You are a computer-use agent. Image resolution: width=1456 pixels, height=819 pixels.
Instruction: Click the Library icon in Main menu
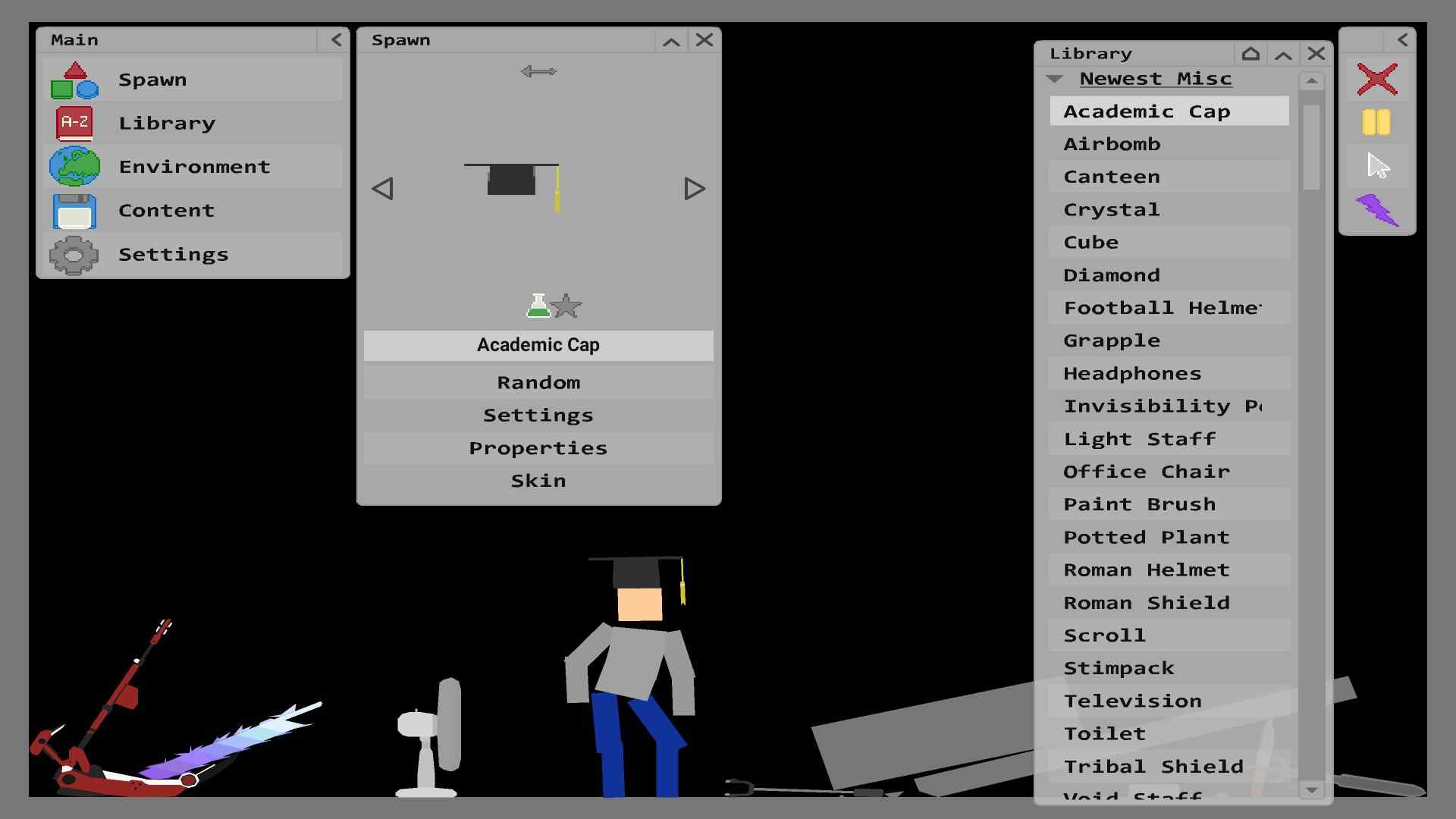tap(75, 122)
